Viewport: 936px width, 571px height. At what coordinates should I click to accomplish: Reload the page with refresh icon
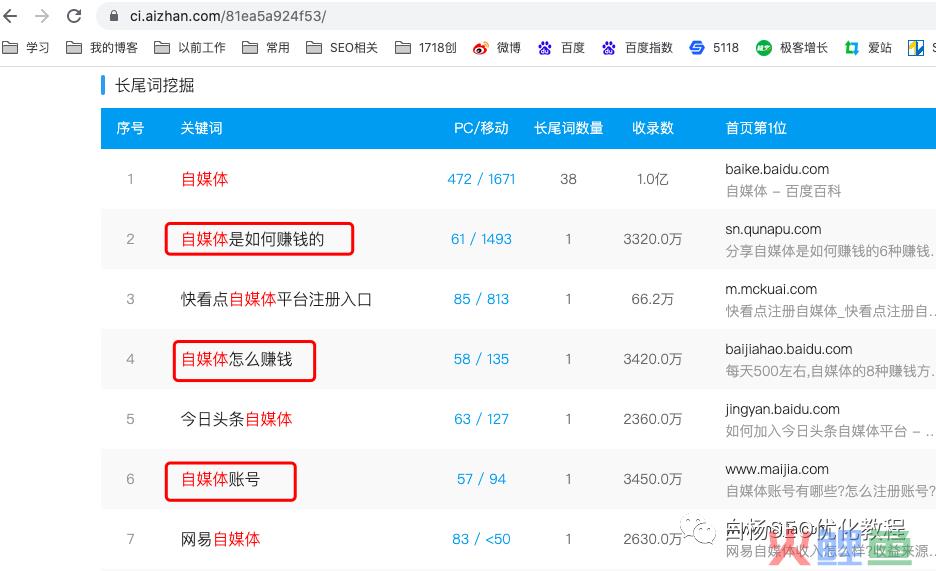pos(74,16)
